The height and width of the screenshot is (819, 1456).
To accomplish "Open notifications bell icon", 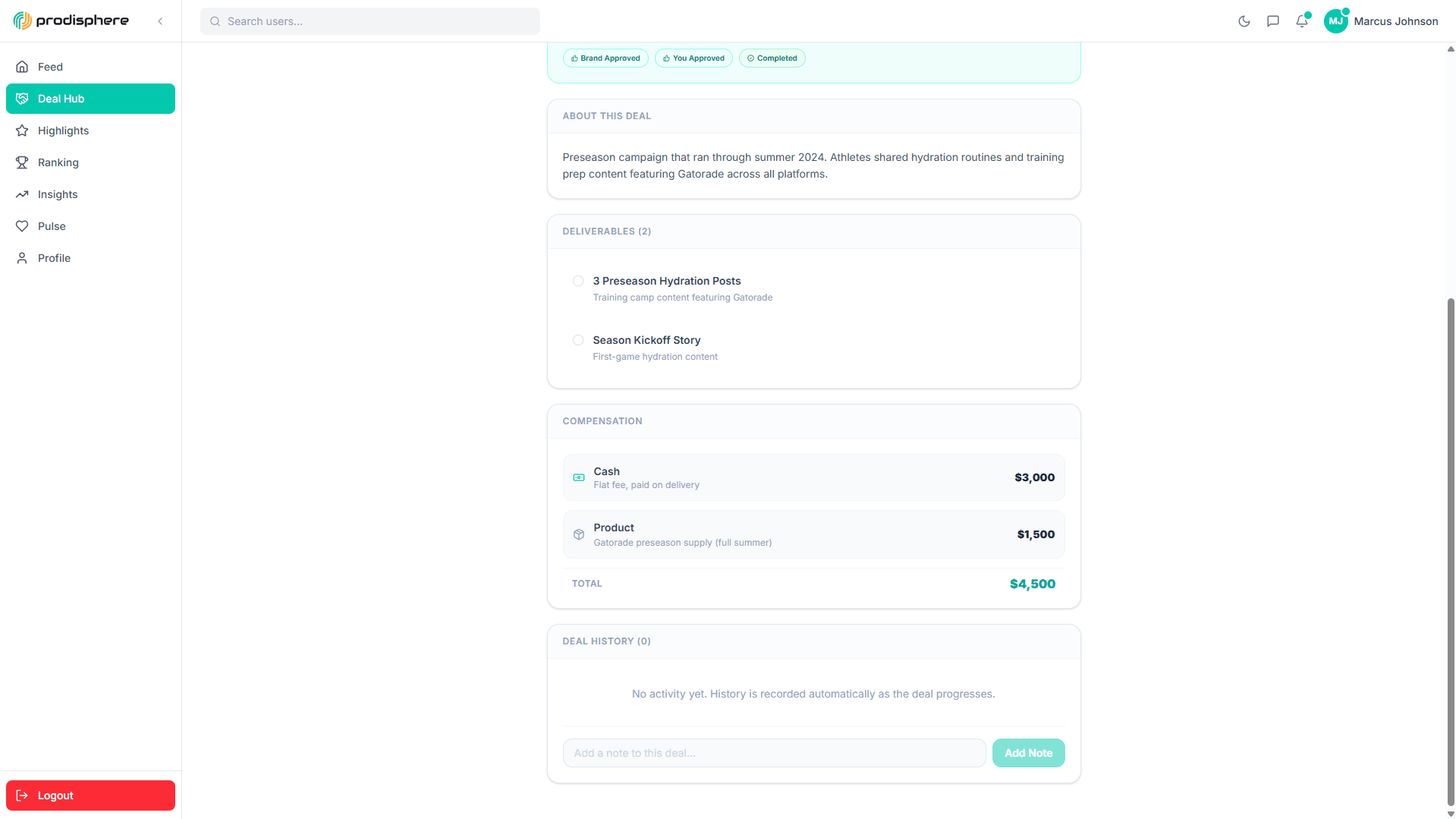I will [1302, 21].
